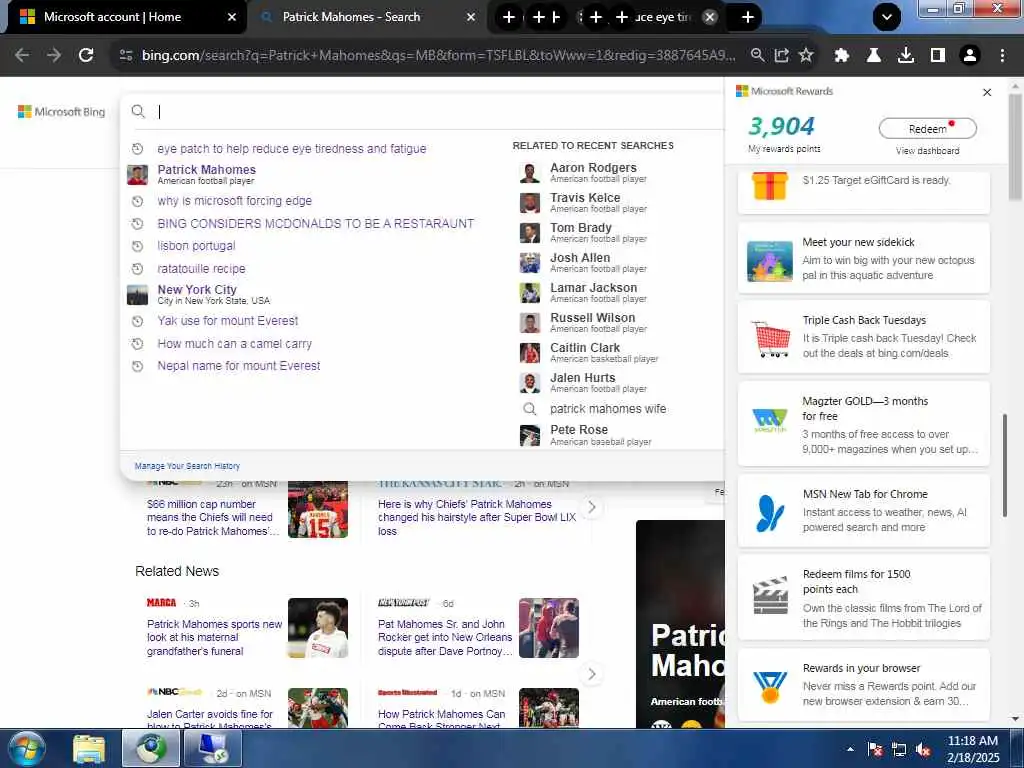Close the Patrick Mahomes - Search tab
The width and height of the screenshot is (1024, 768).
tap(471, 17)
